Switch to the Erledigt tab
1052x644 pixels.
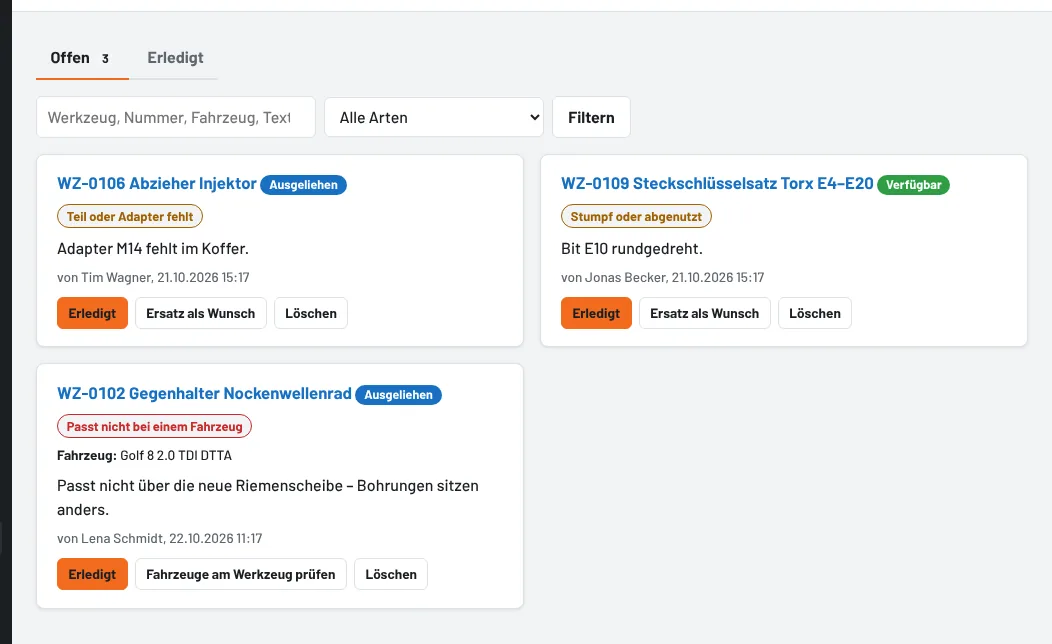175,58
